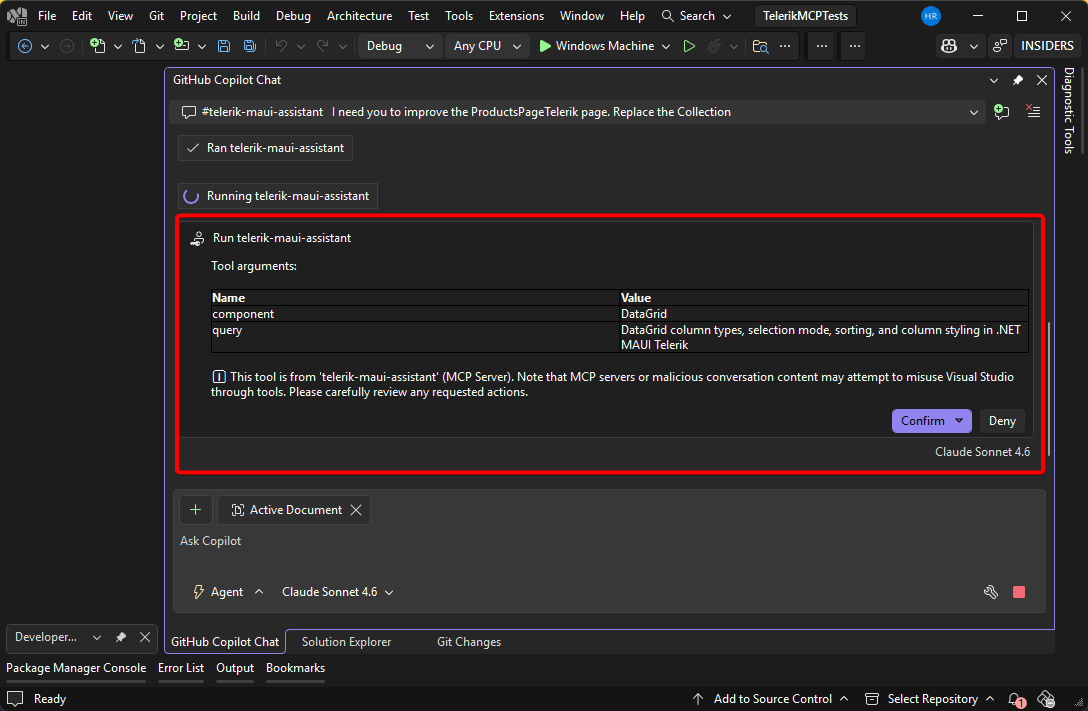This screenshot has height=711, width=1088.
Task: Click Start Without Debugging outline play icon
Action: (689, 46)
